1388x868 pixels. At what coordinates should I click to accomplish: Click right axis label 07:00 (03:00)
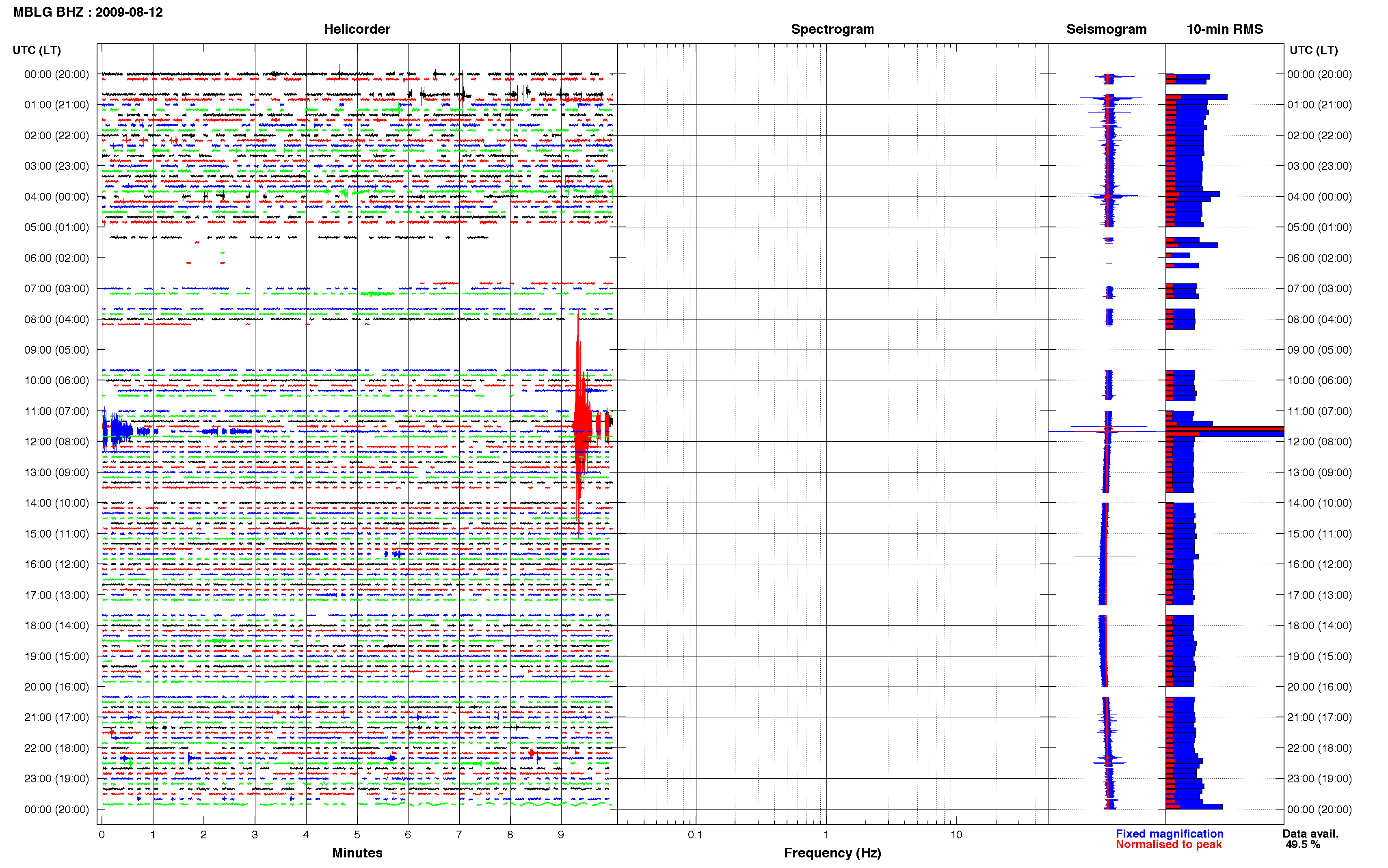coord(1319,288)
